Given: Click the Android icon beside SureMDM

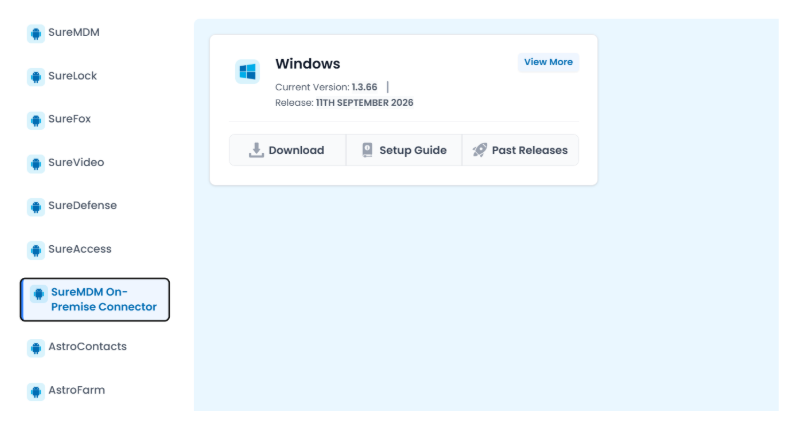Looking at the screenshot, I should pos(35,33).
